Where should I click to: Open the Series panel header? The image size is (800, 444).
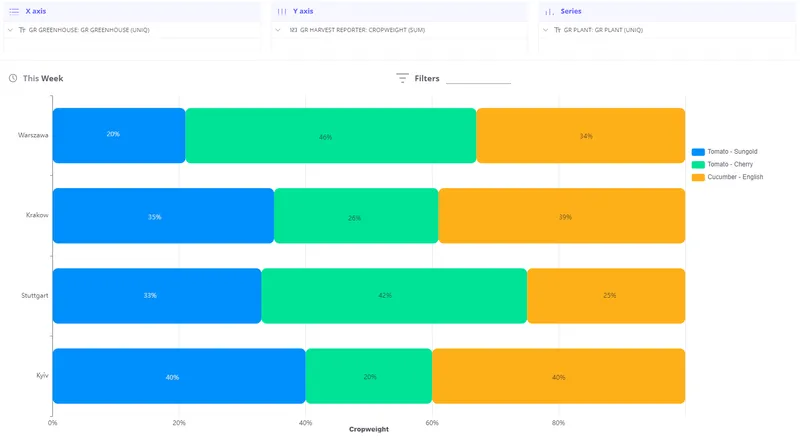[x=667, y=11]
